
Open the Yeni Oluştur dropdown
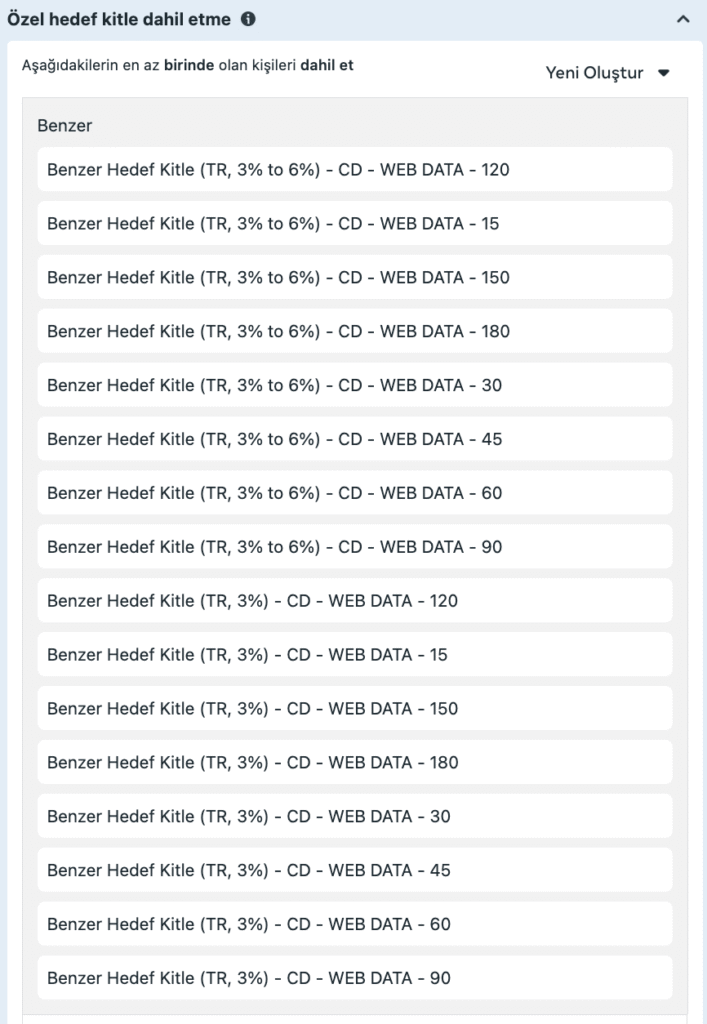[x=607, y=73]
